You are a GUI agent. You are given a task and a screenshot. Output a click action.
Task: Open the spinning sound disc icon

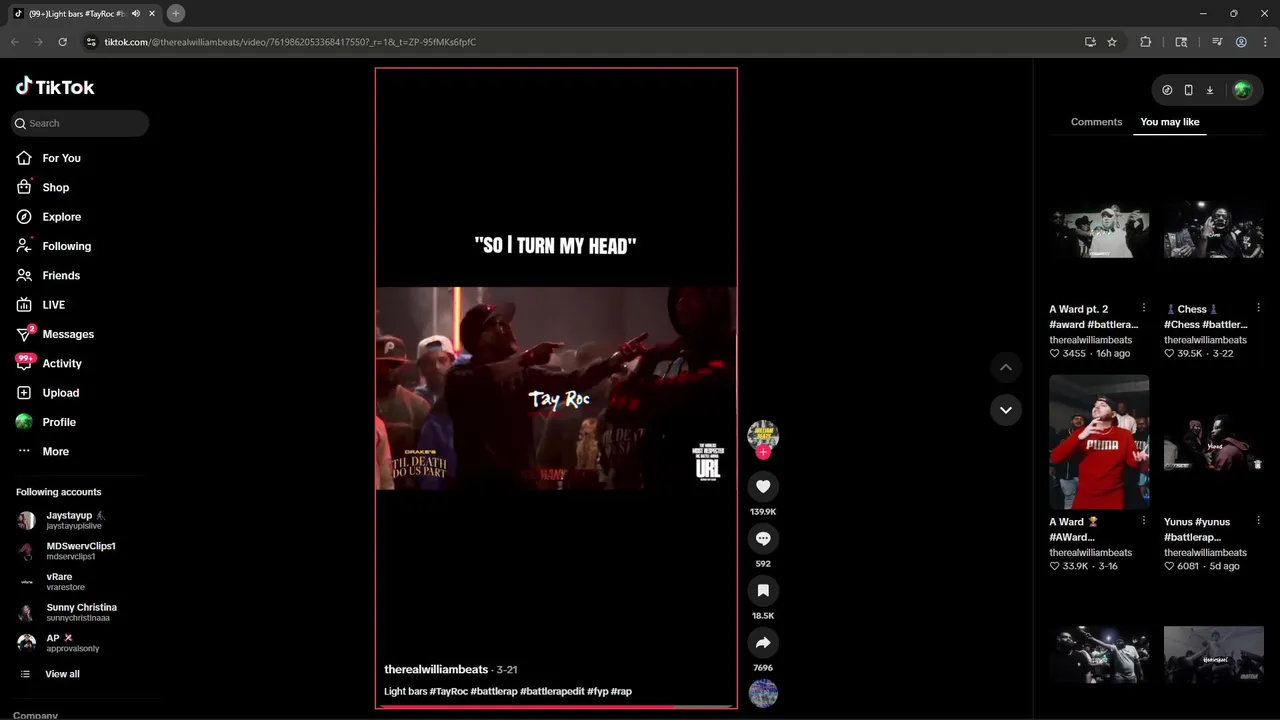coord(763,693)
